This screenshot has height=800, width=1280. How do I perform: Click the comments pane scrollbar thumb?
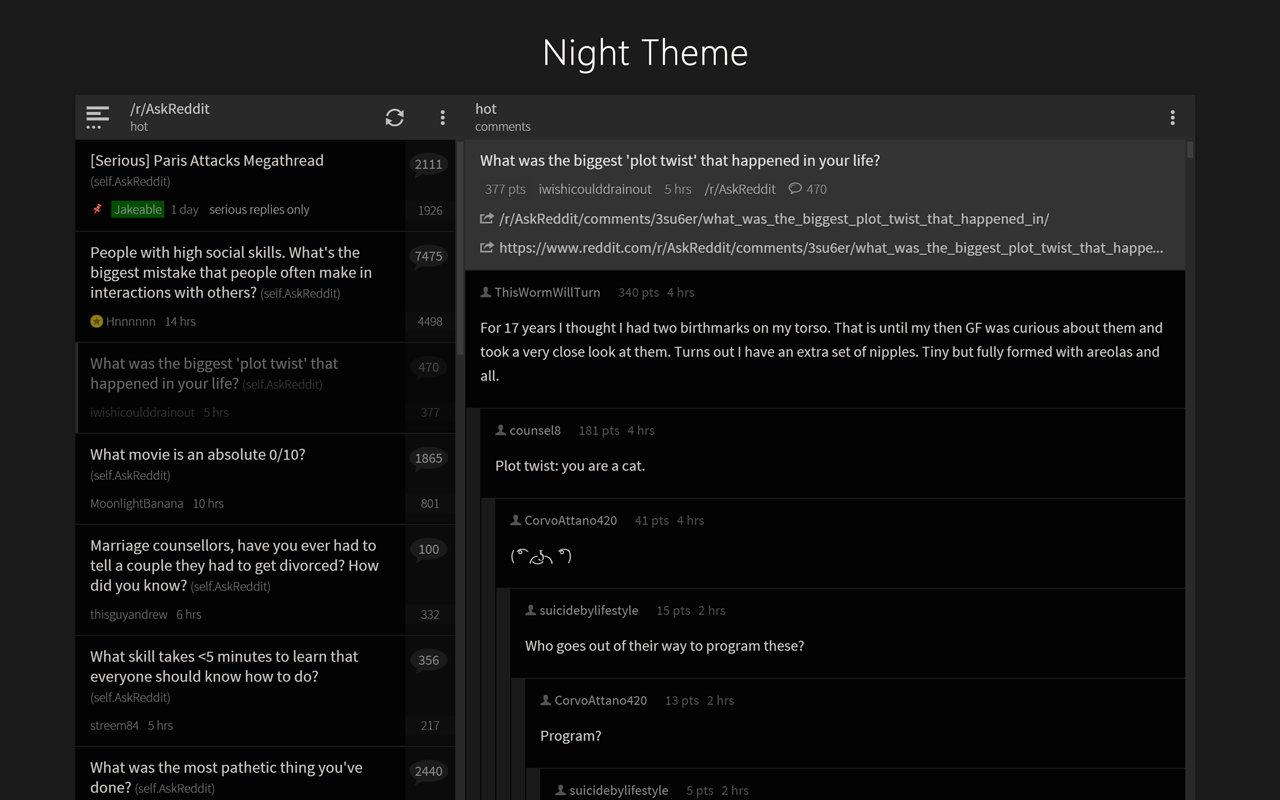(1190, 149)
